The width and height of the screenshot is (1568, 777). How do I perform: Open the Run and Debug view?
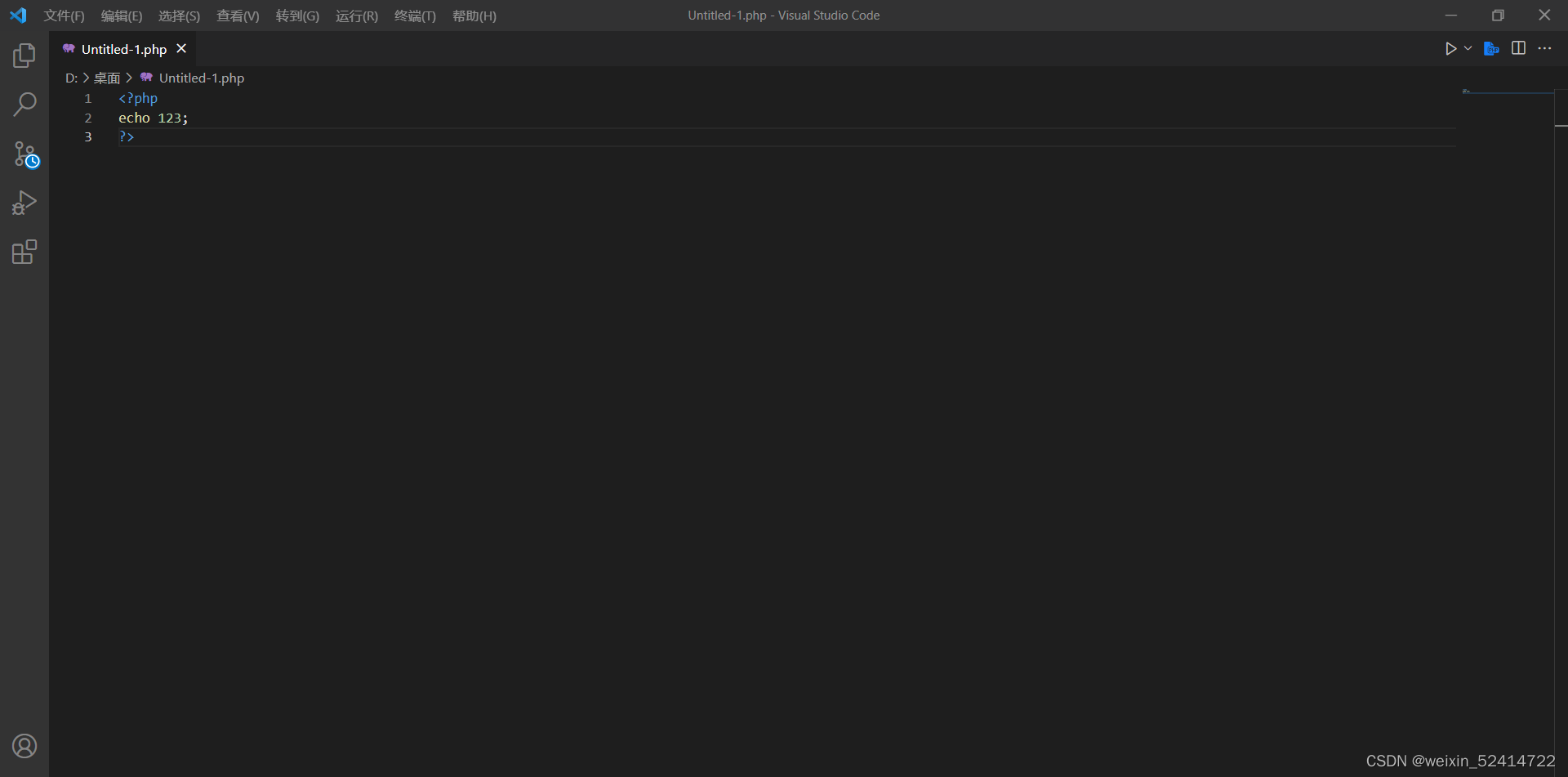pos(24,203)
